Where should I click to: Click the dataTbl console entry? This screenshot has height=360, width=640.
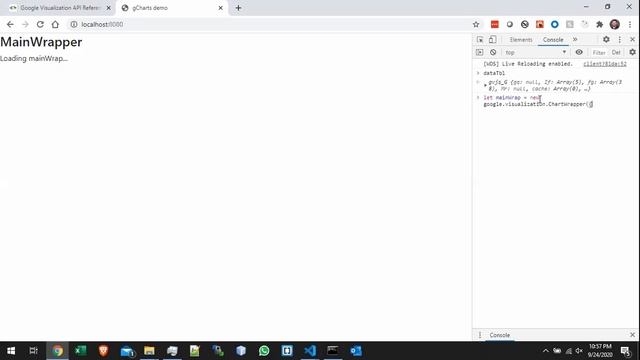494,73
